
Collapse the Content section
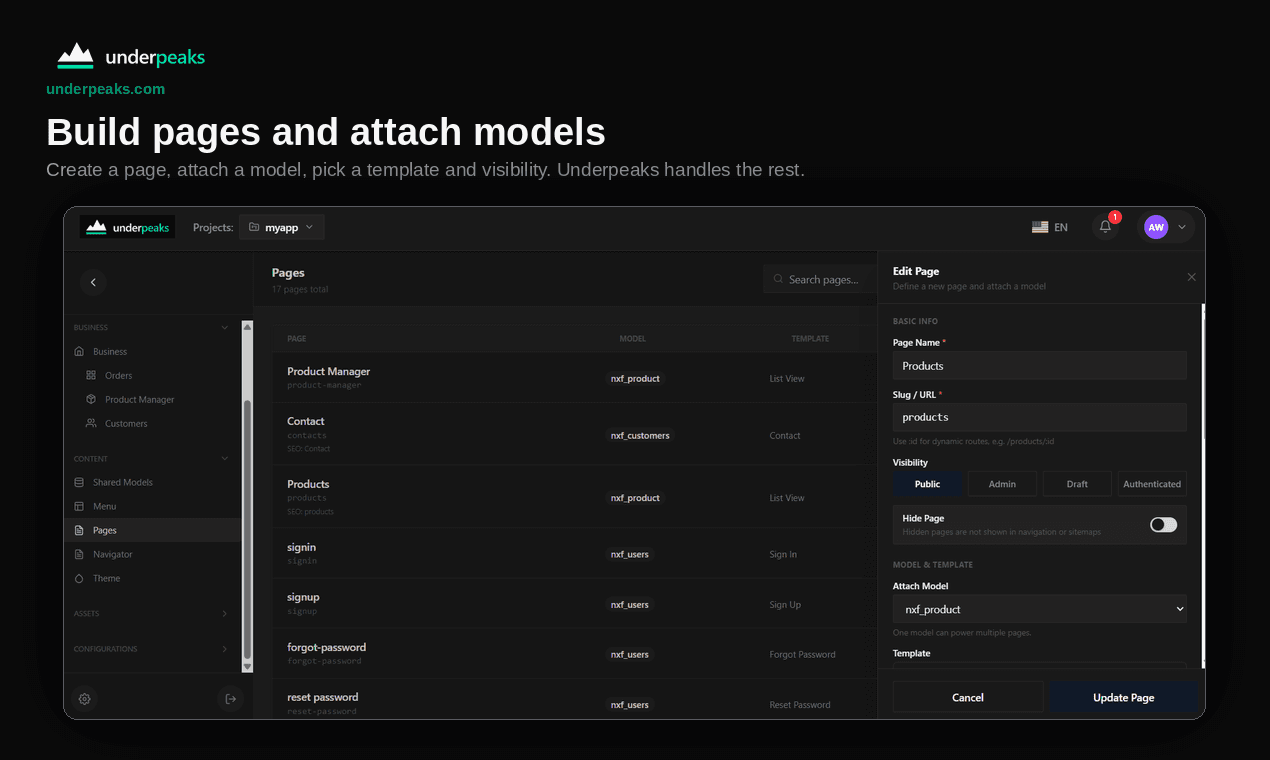(224, 458)
